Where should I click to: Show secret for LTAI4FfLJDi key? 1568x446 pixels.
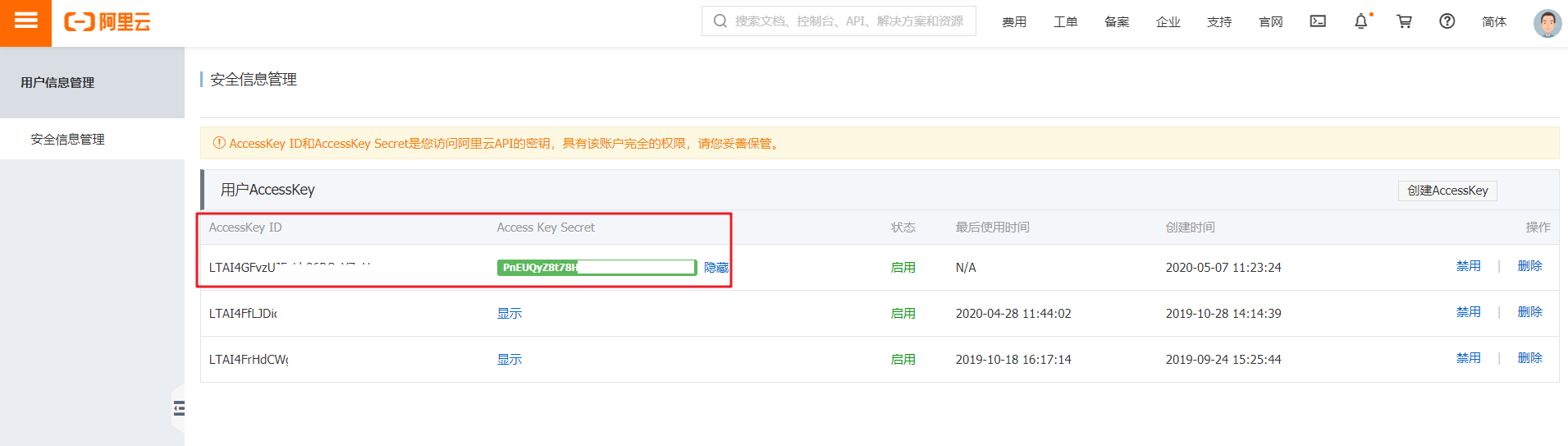[x=509, y=314]
